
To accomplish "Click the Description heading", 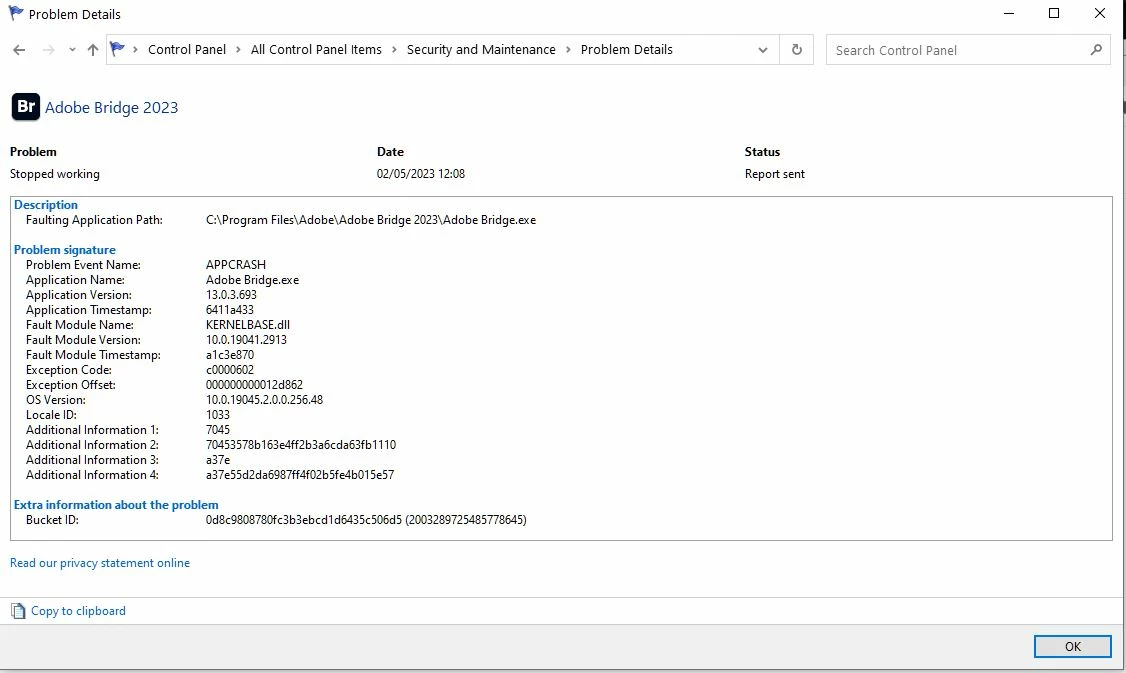I will pyautogui.click(x=46, y=205).
